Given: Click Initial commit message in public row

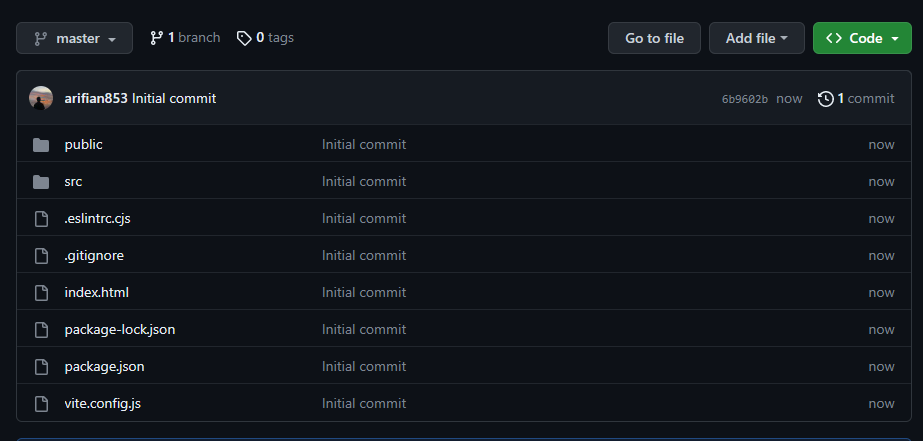Looking at the screenshot, I should point(364,144).
